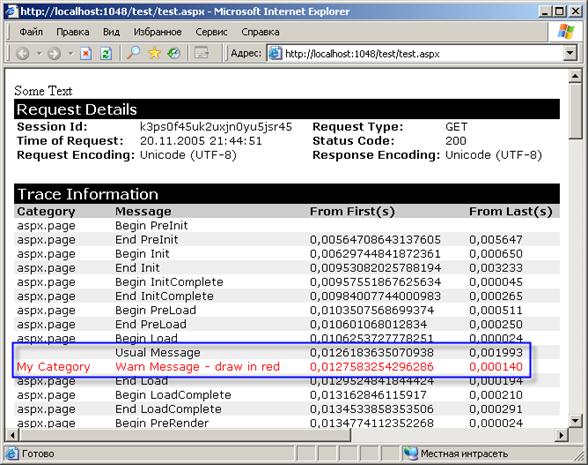The width and height of the screenshot is (588, 465).
Task: Click the disabled Edit toolbar icon
Action: click(201, 53)
